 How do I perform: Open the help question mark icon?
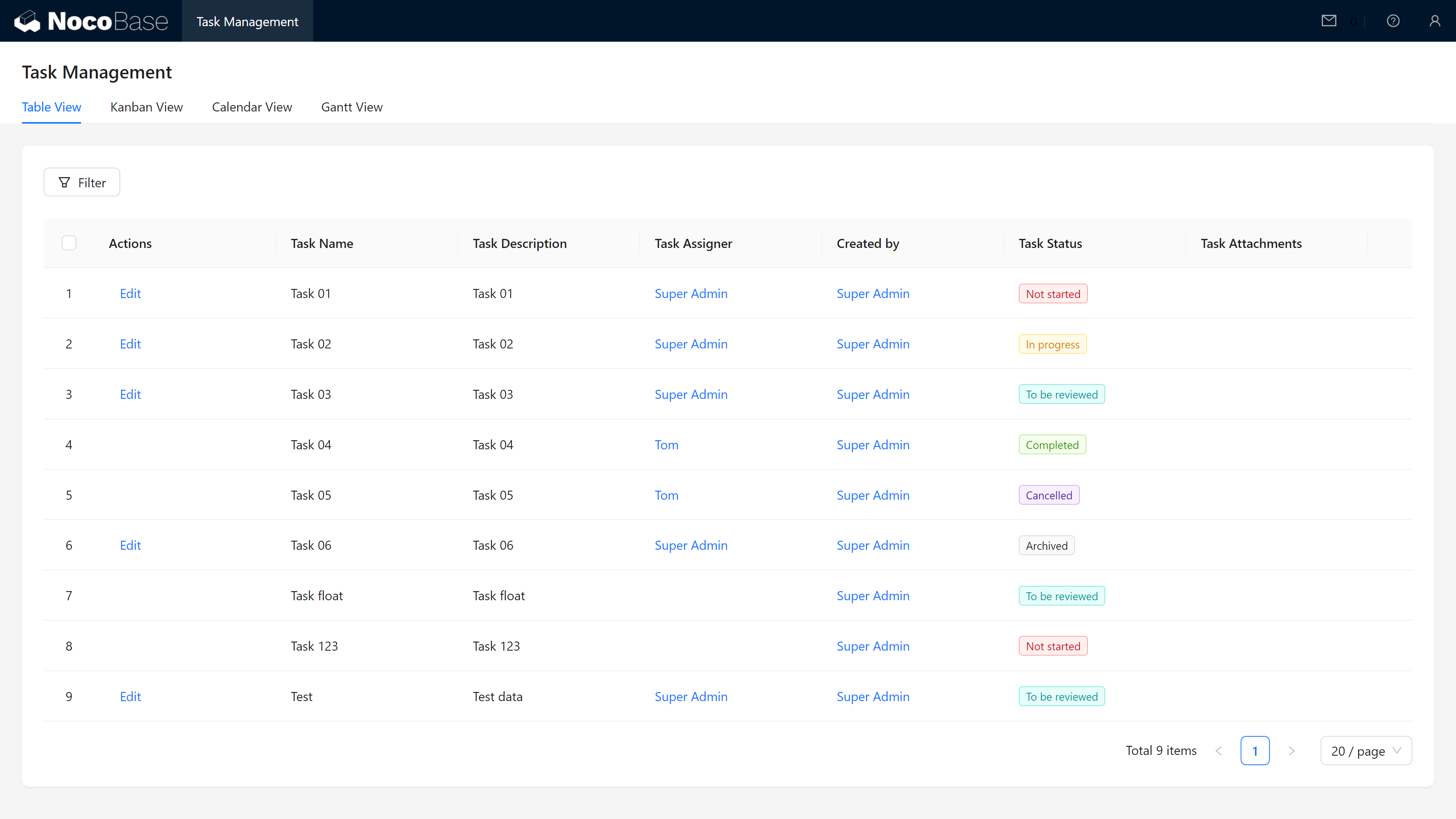tap(1393, 21)
